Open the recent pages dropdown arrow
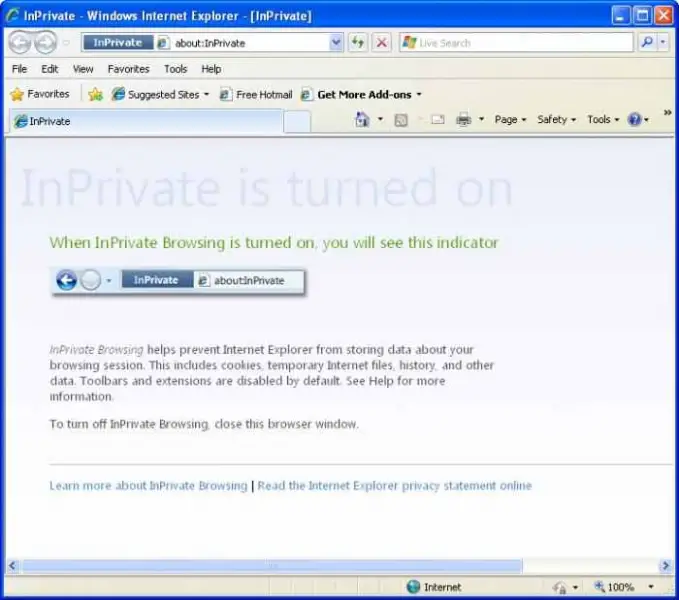The height and width of the screenshot is (600, 679). tap(66, 42)
